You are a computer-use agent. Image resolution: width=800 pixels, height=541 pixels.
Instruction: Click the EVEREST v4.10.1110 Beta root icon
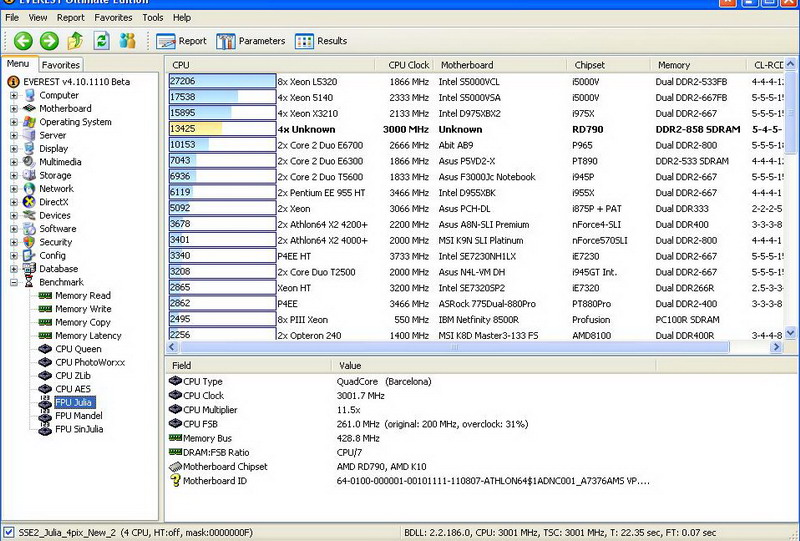(x=14, y=82)
